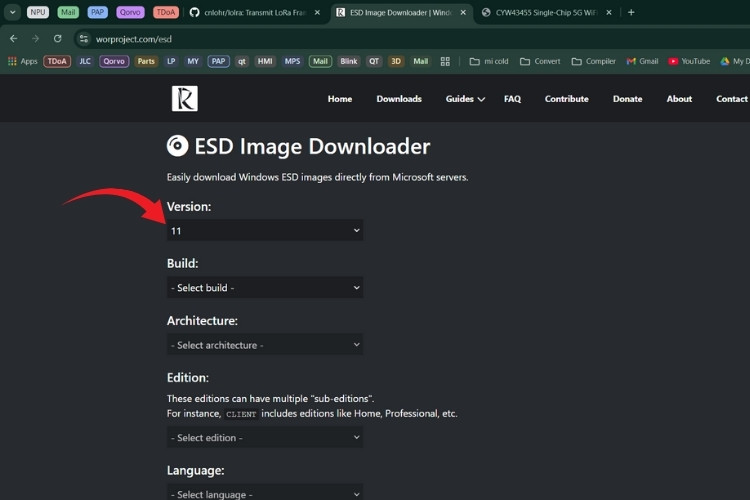Open the Blink bookmark
Screen dimensions: 750x500
[x=349, y=61]
